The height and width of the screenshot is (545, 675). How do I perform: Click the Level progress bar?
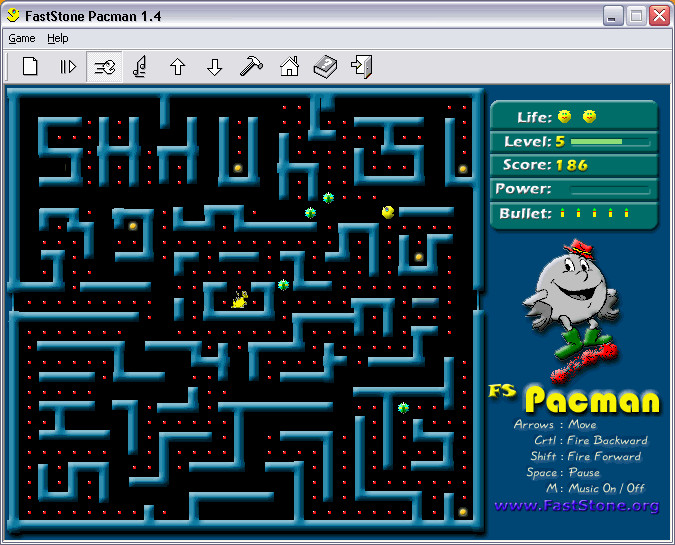[610, 142]
